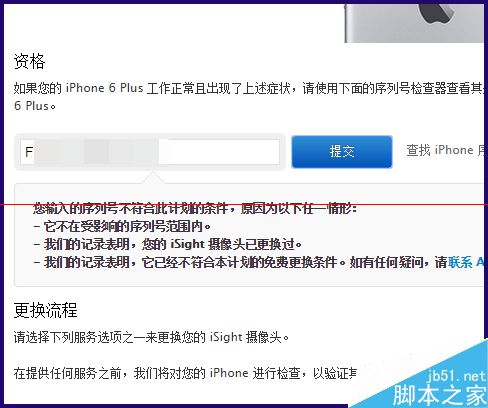The height and width of the screenshot is (408, 488).
Task: Click the tooltip pointer arrow above error box
Action: click(153, 178)
